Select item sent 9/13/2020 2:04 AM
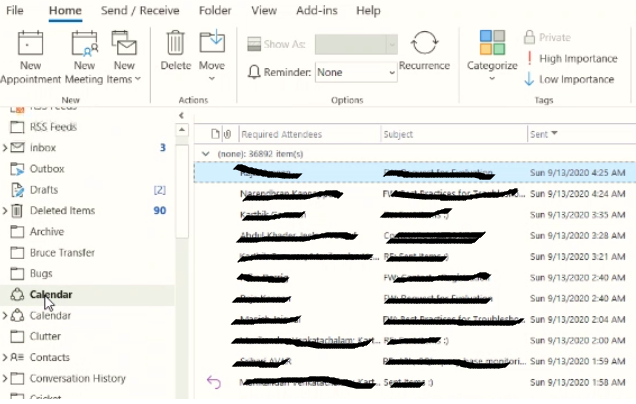636x404 pixels. click(415, 320)
